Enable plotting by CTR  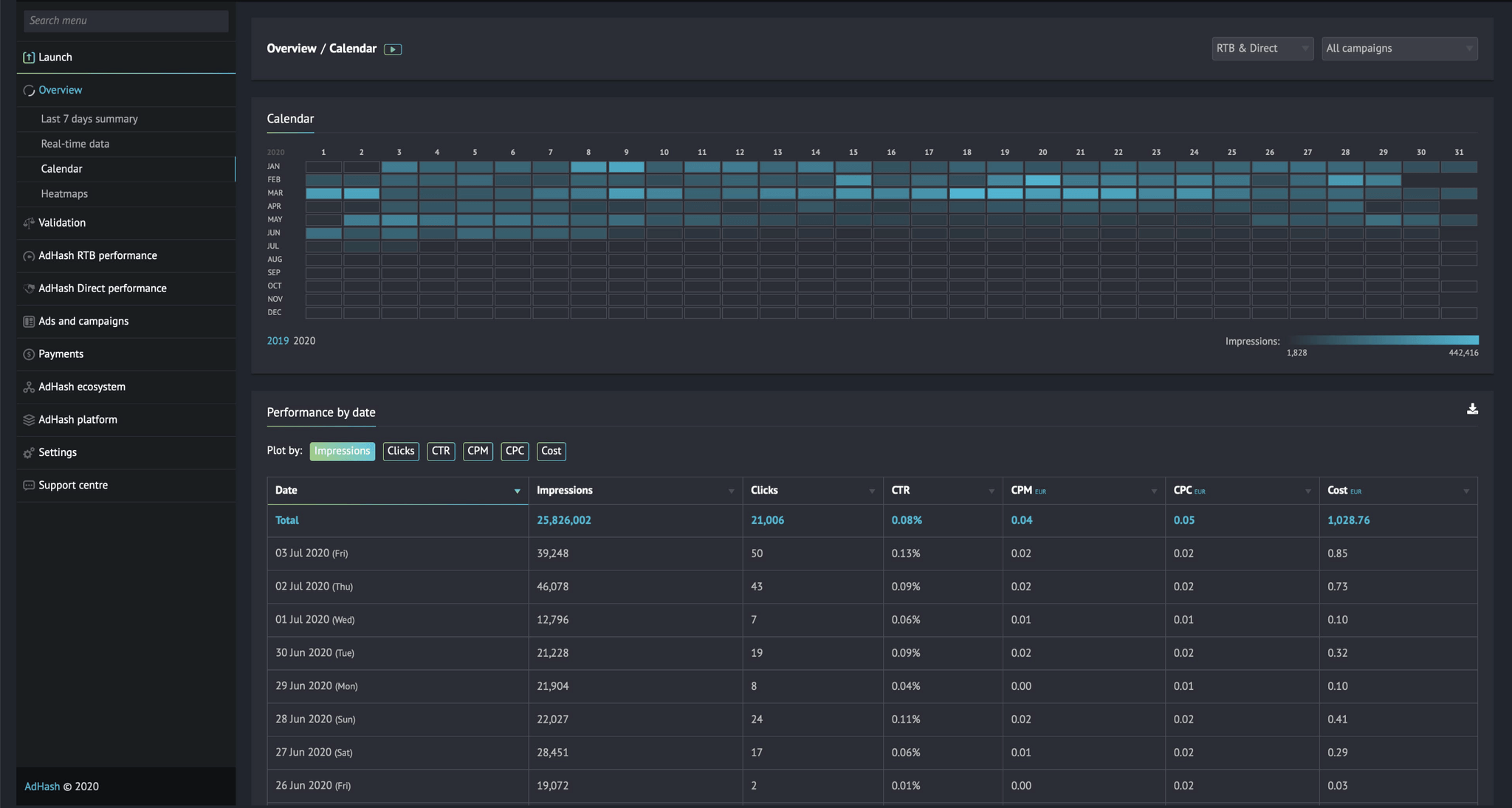pyautogui.click(x=441, y=451)
